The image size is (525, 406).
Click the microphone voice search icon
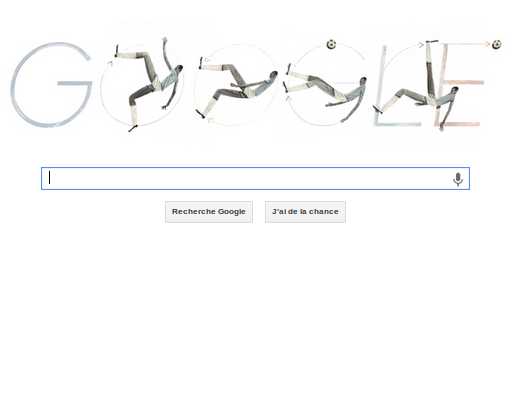click(458, 179)
